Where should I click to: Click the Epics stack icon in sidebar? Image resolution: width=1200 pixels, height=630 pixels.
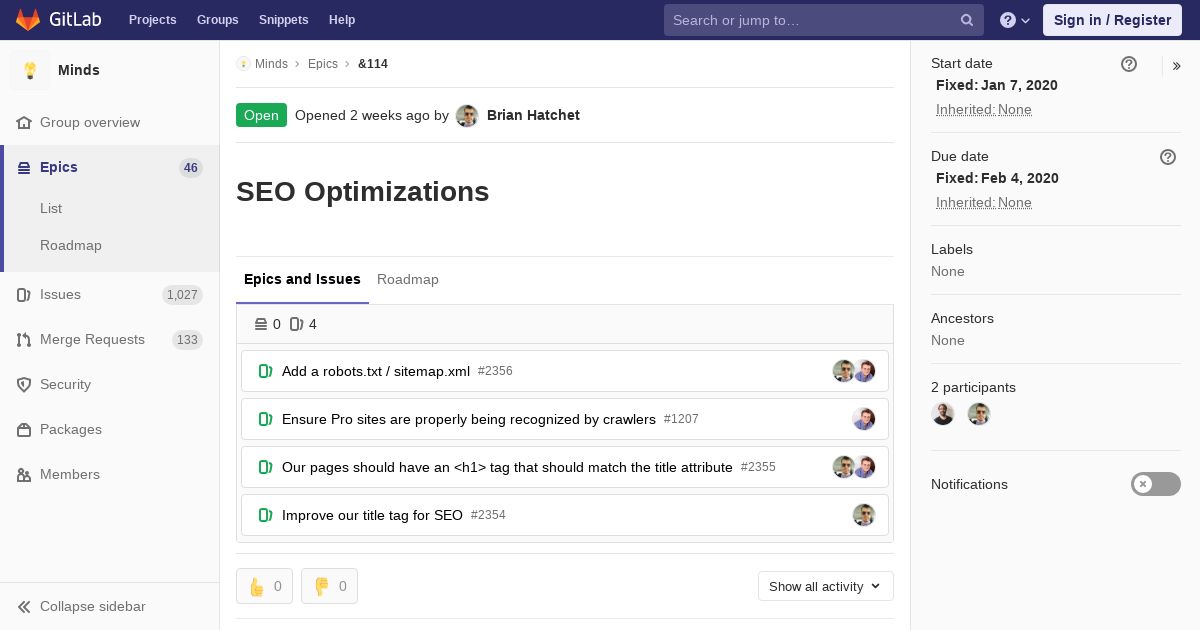pos(24,168)
